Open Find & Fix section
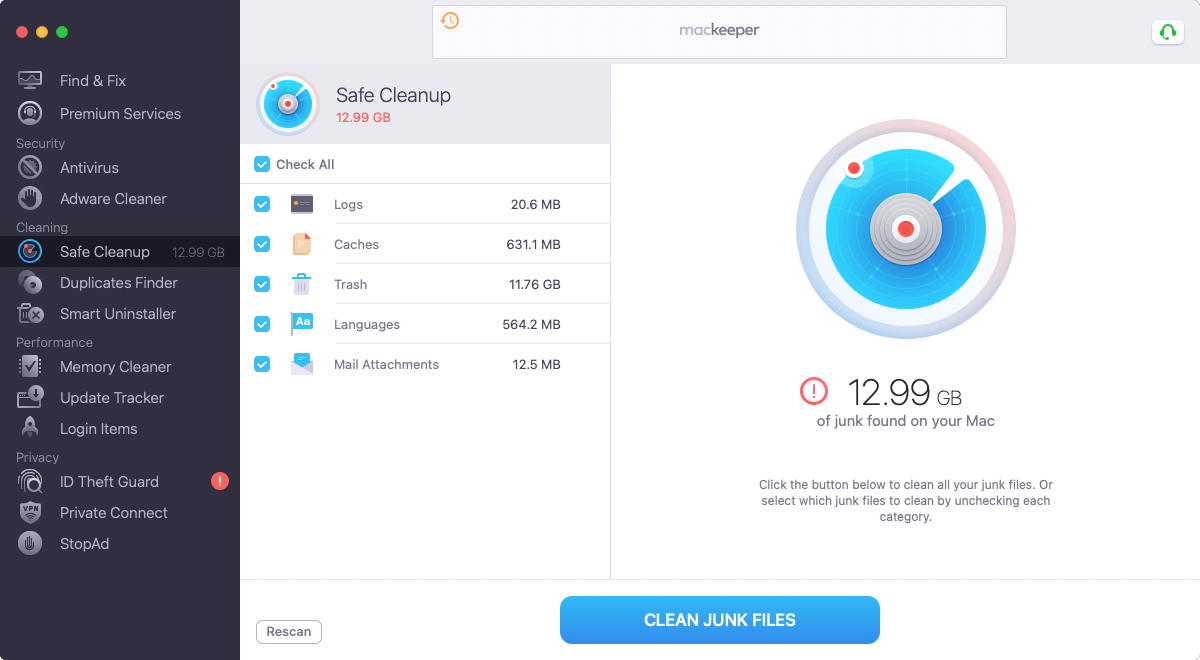 (88, 80)
